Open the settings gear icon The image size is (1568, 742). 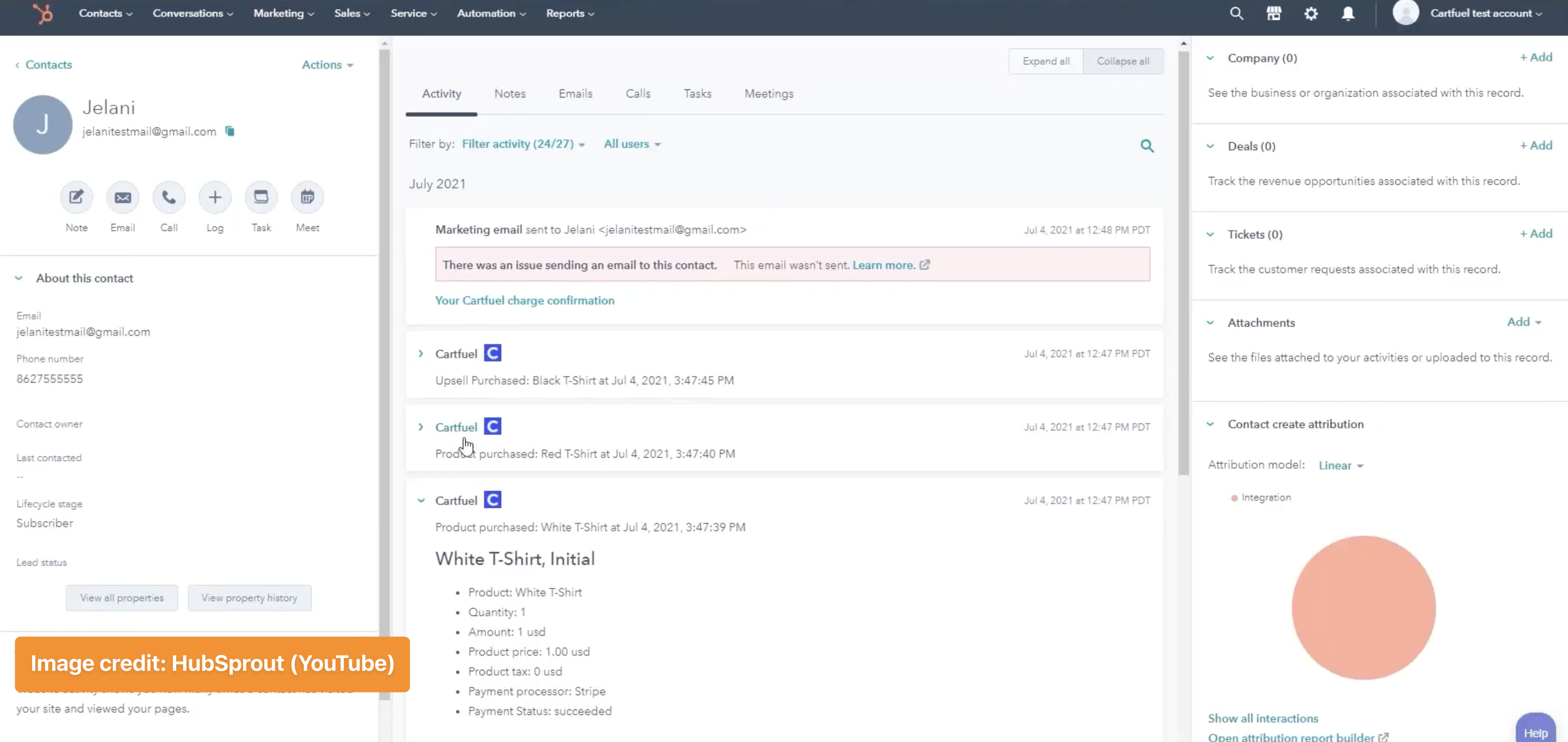pyautogui.click(x=1311, y=13)
